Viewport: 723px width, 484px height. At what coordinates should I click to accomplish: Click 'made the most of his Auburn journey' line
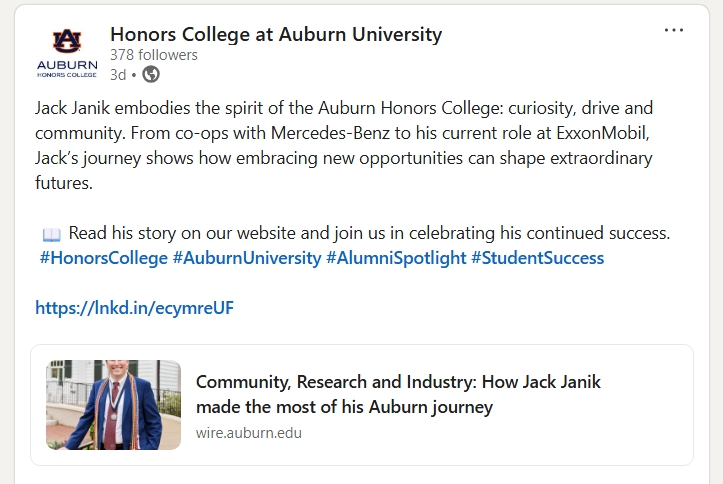coord(344,407)
